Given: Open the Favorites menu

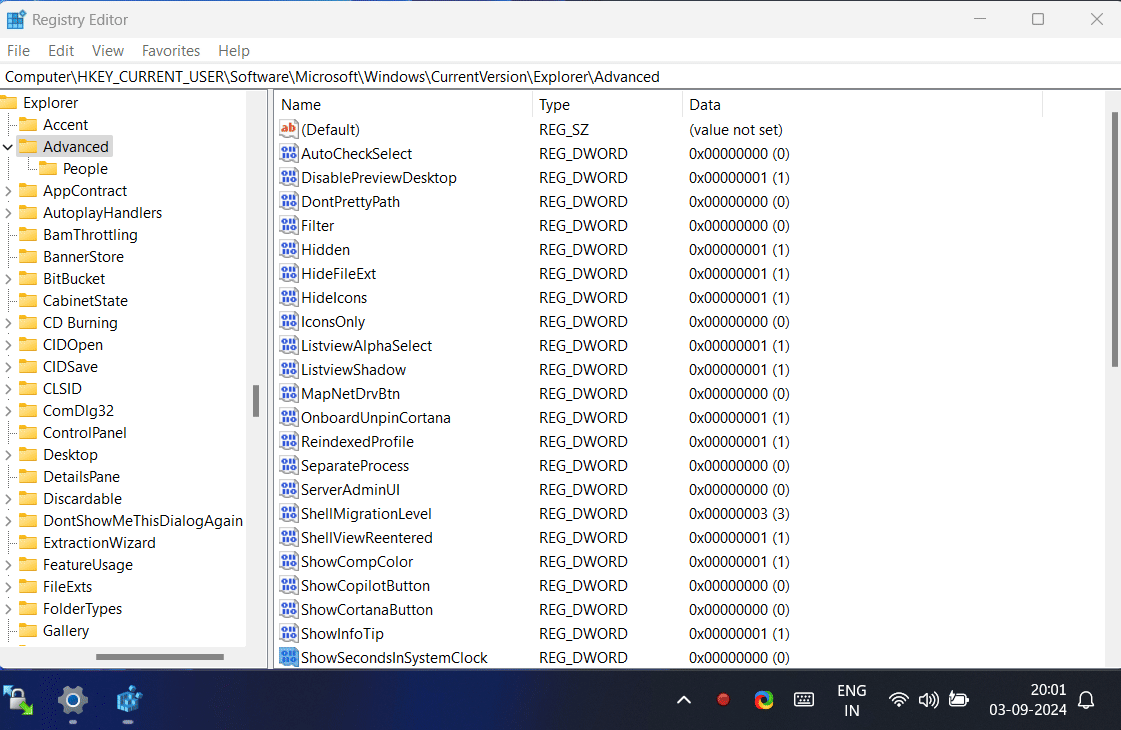Looking at the screenshot, I should coord(171,51).
